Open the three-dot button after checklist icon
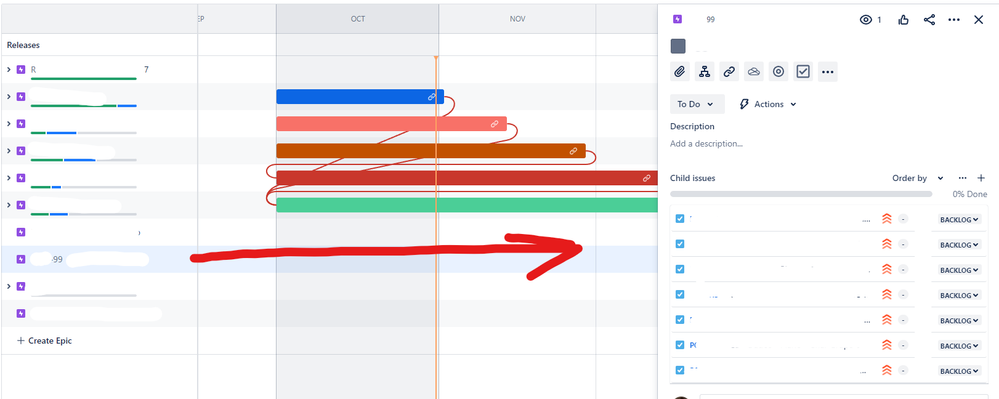This screenshot has width=999, height=399. (828, 71)
